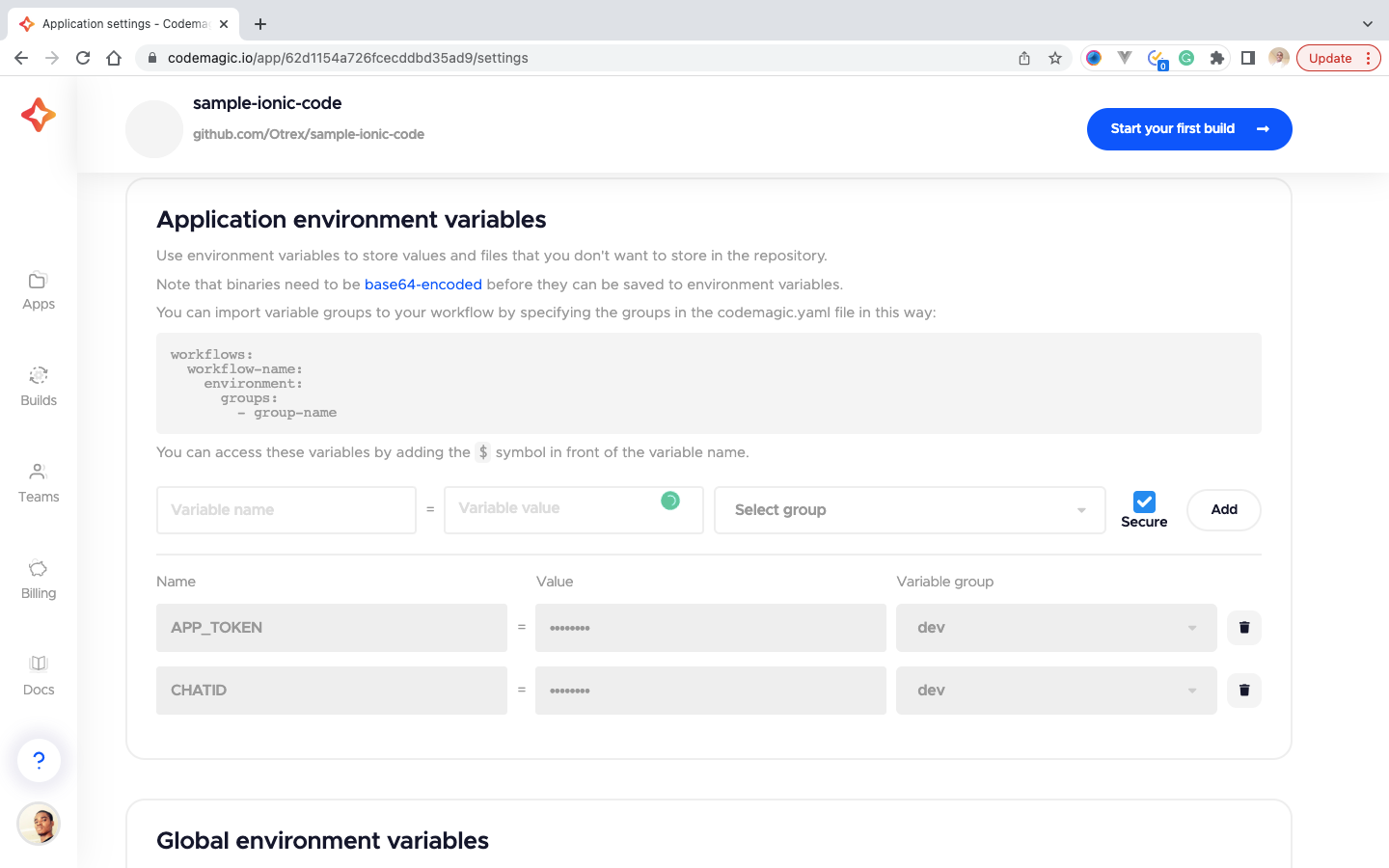Focus the Variable name field
Screen dimensions: 1389x868
coord(286,510)
